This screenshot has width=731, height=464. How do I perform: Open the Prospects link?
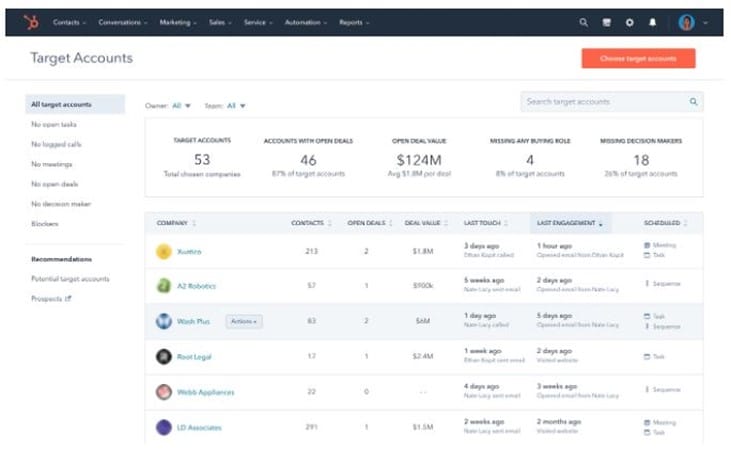point(47,298)
